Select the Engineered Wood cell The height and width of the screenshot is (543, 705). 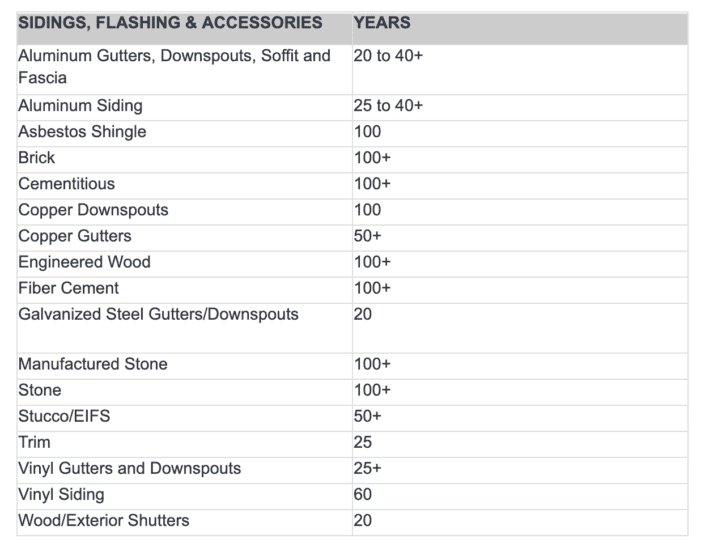84,262
